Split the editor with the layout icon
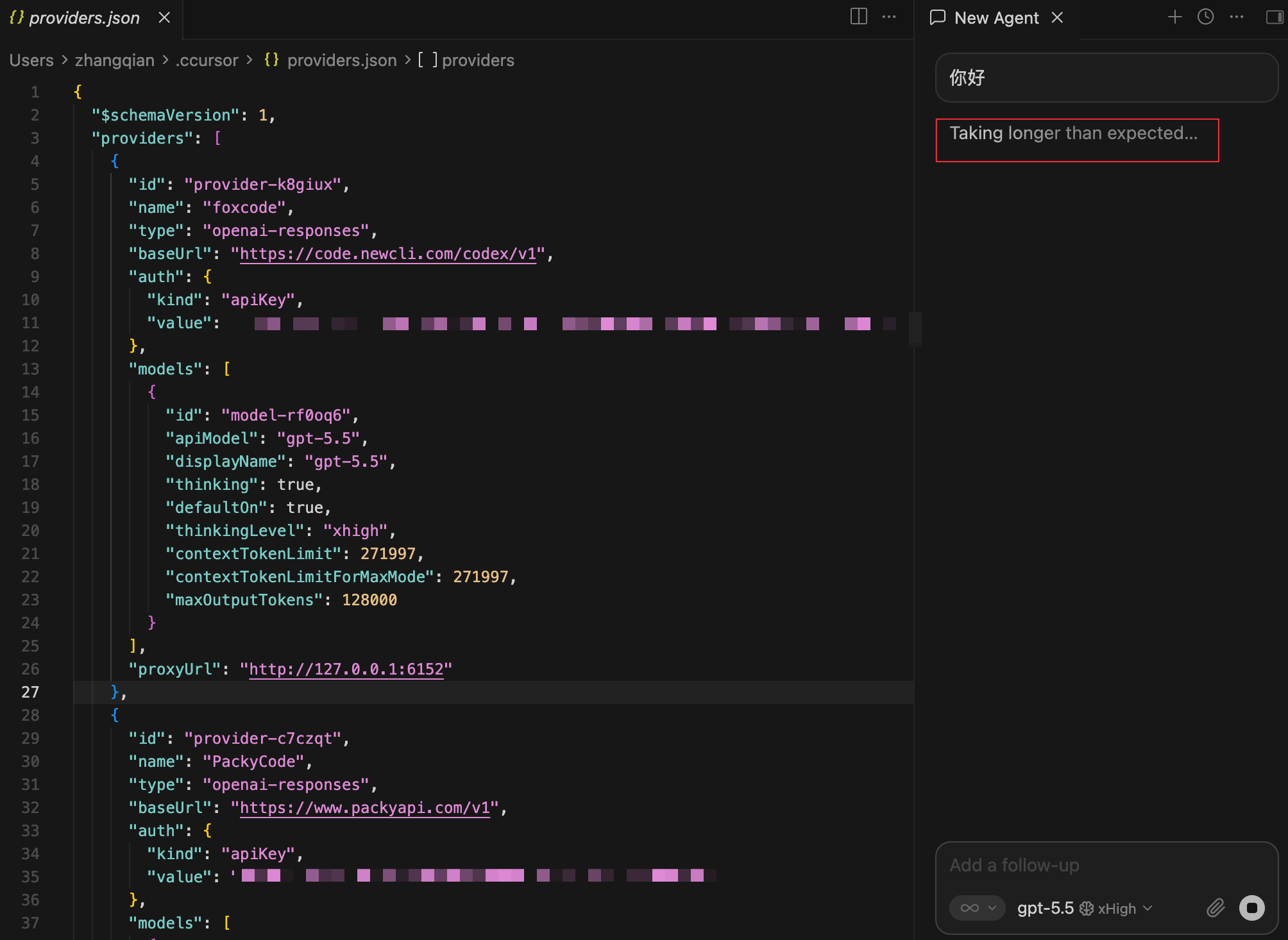 coord(858,17)
